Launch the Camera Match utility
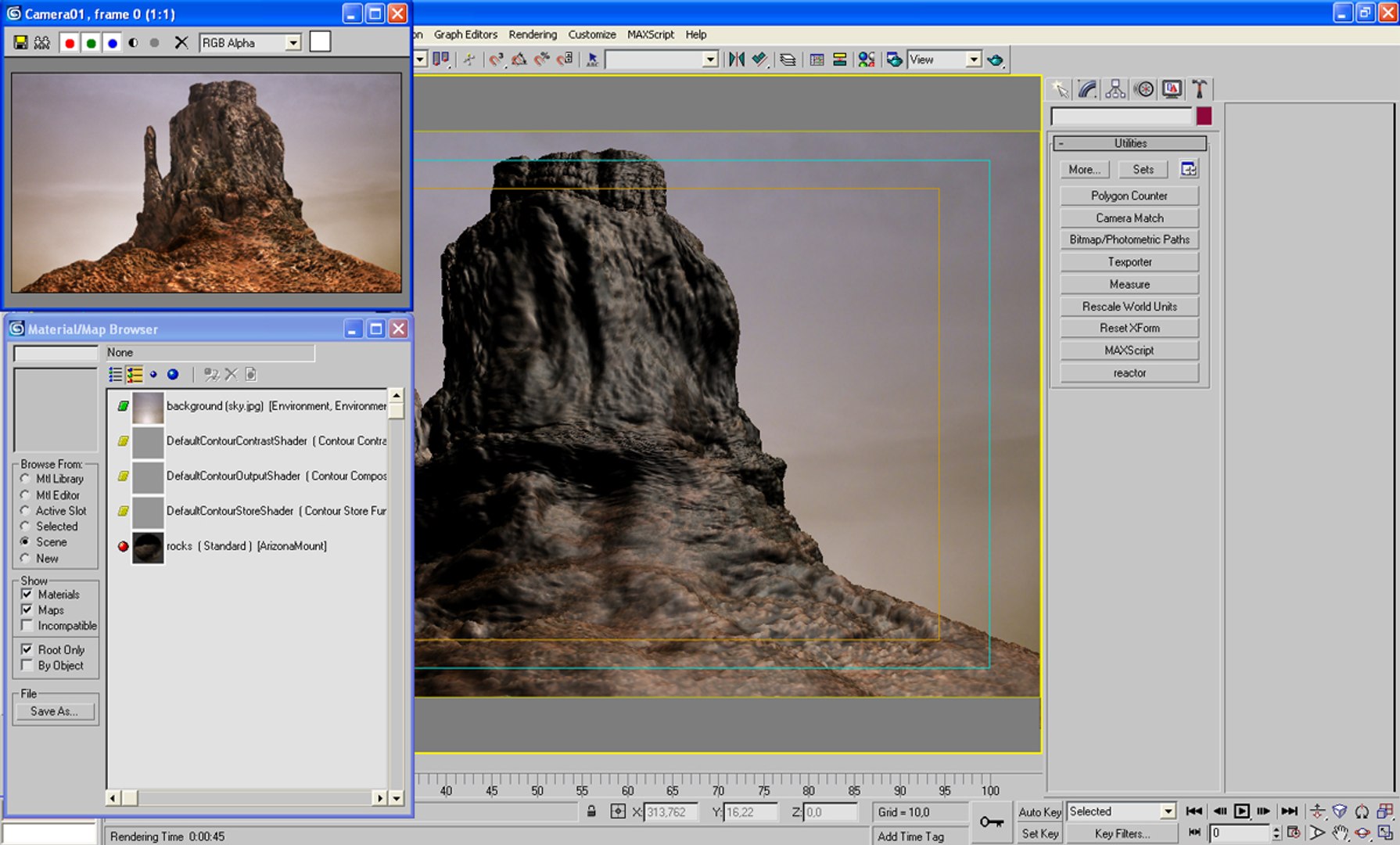The image size is (1400, 845). (1129, 218)
